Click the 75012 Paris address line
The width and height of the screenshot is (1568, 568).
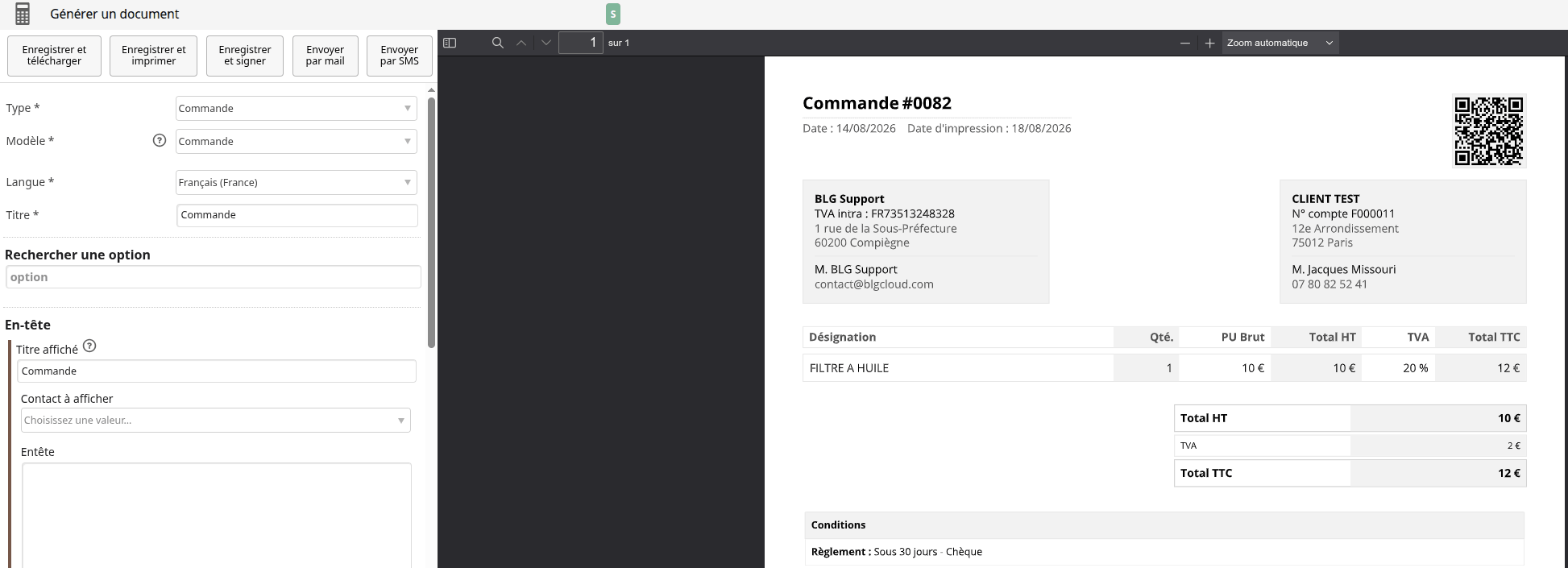click(x=1322, y=243)
